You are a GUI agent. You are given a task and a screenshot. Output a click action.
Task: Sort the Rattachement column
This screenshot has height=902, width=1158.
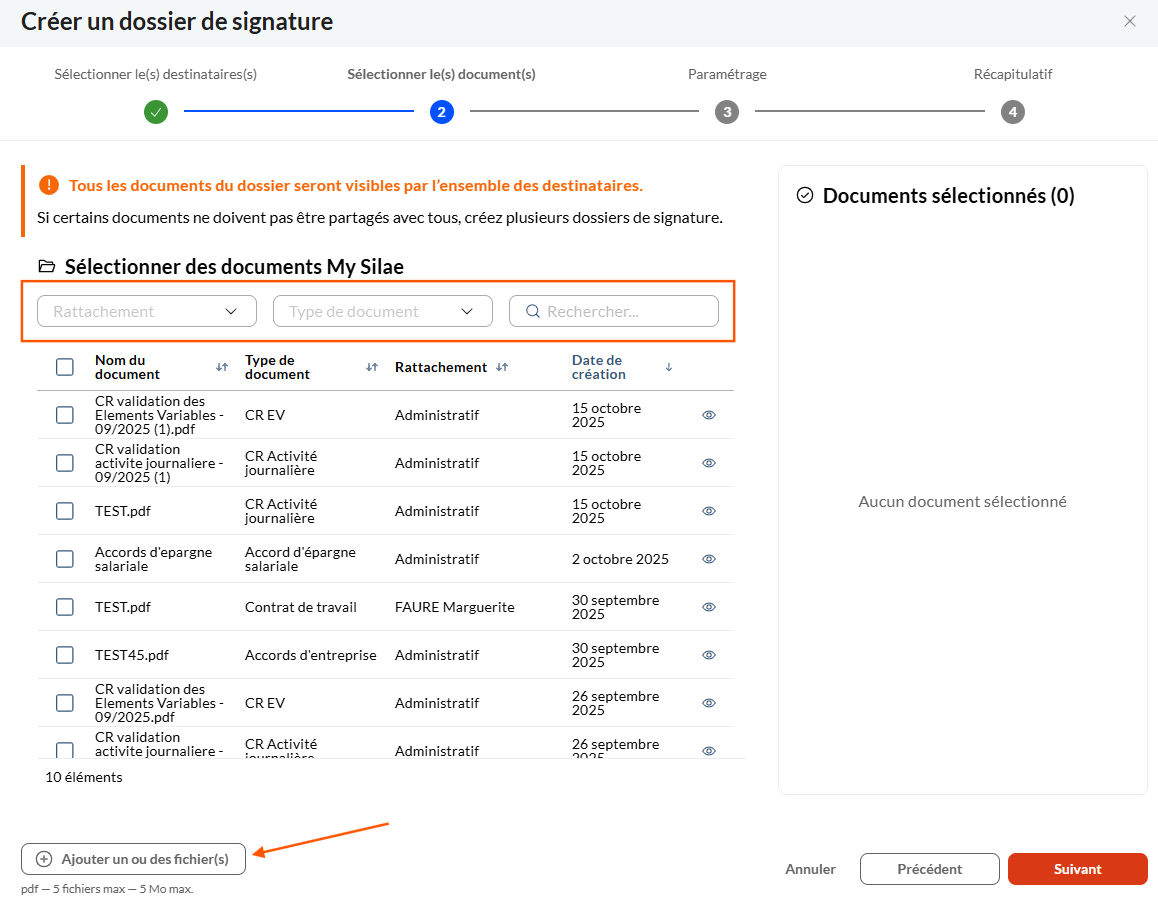(x=502, y=367)
